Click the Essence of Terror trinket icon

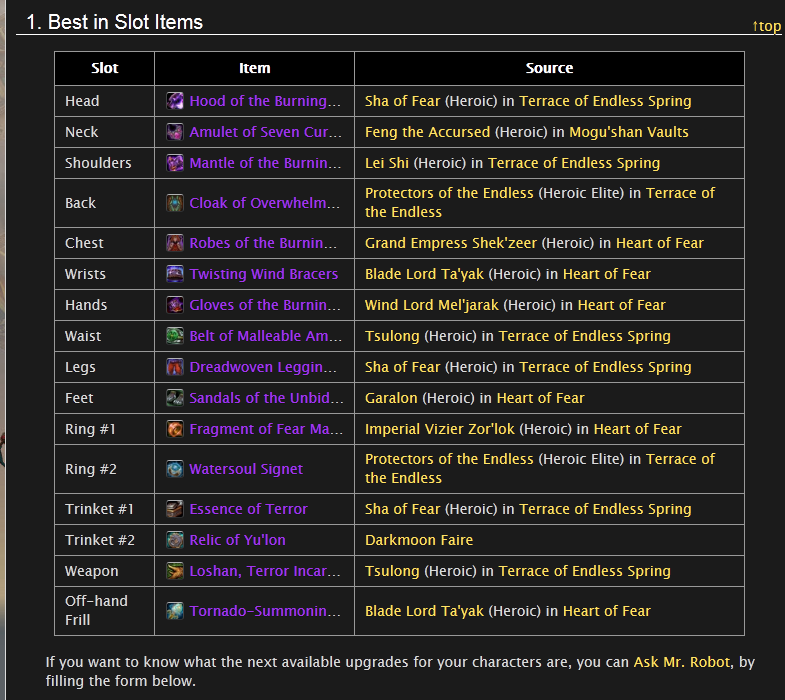click(175, 509)
